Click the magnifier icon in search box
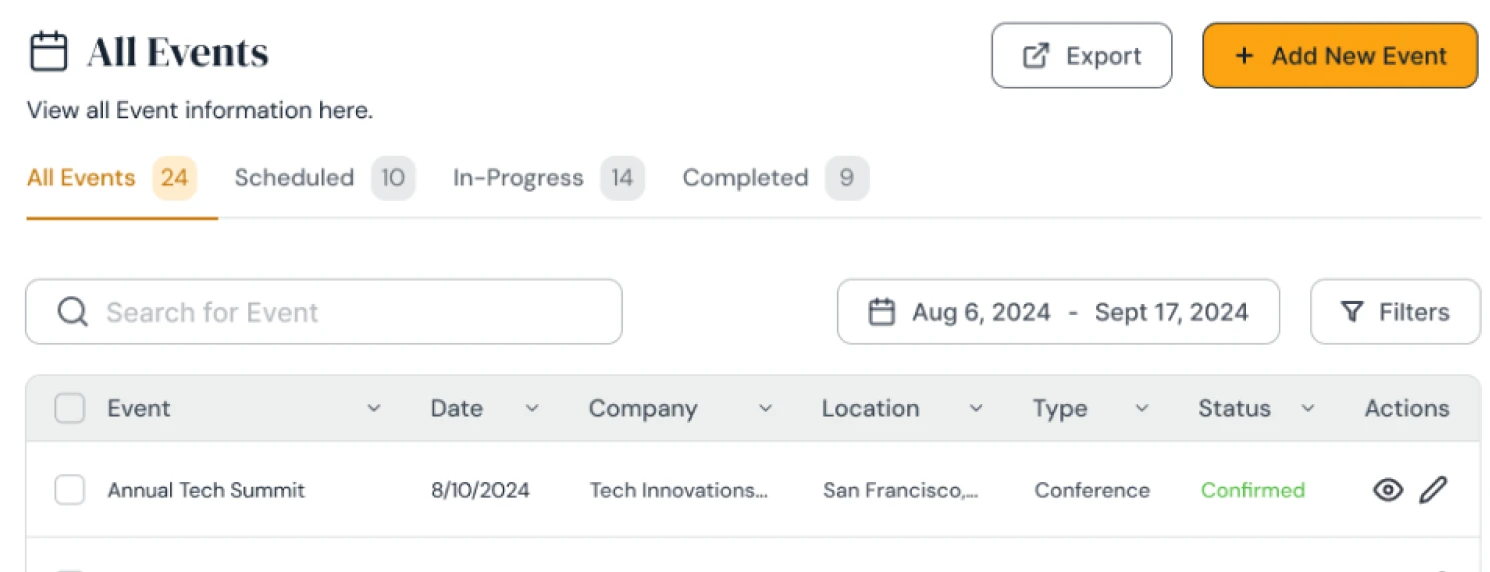The height and width of the screenshot is (572, 1490). [72, 312]
